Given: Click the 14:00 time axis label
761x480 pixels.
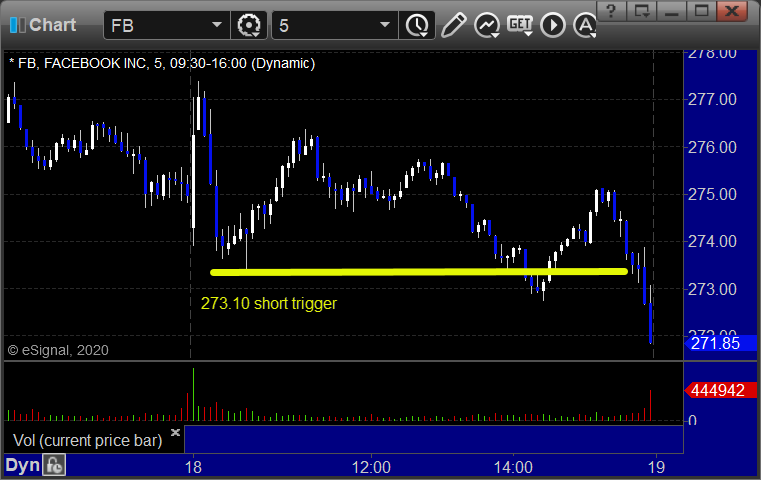Looking at the screenshot, I should [x=513, y=467].
